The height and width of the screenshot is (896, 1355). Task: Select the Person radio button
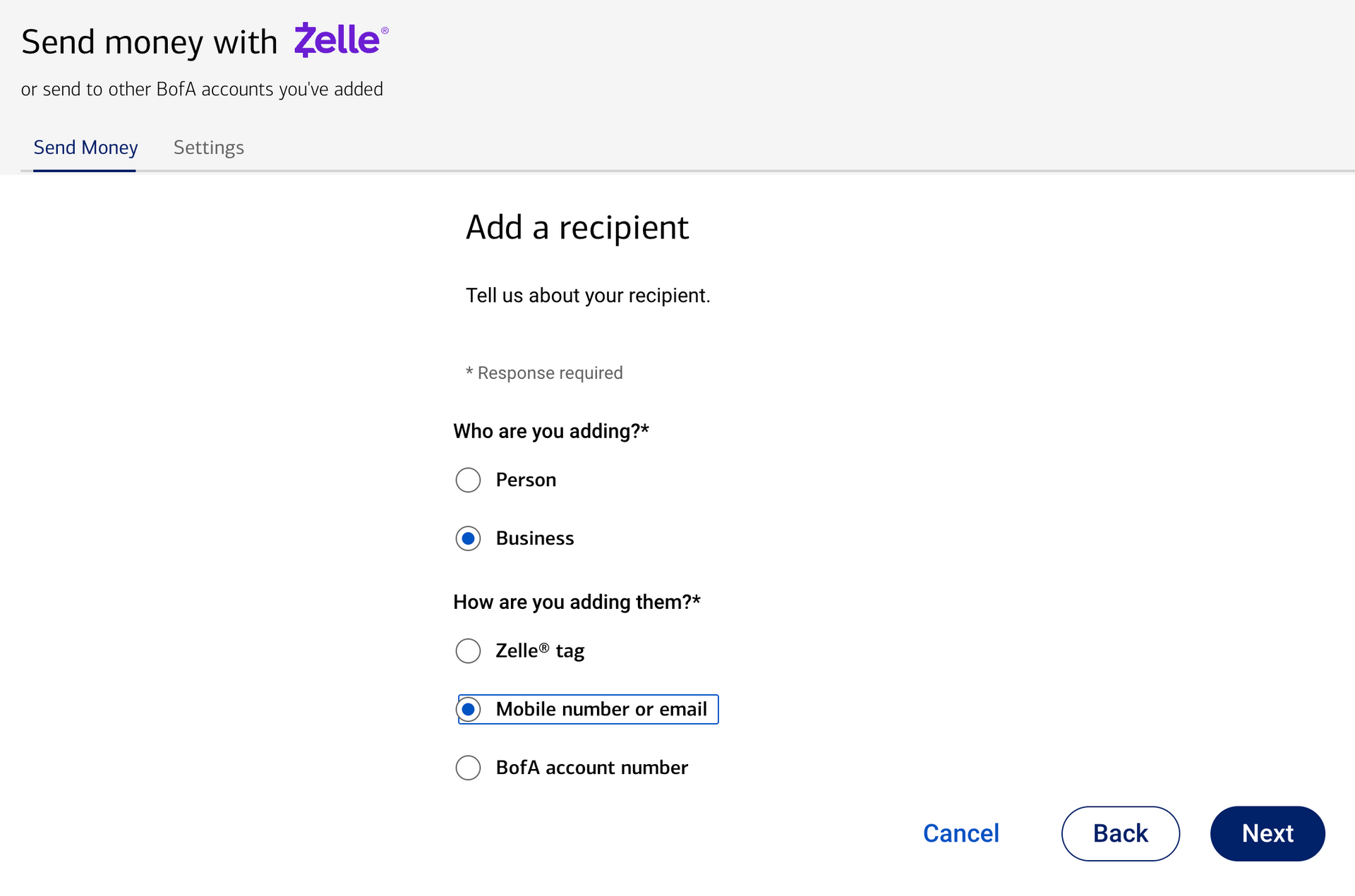point(468,480)
